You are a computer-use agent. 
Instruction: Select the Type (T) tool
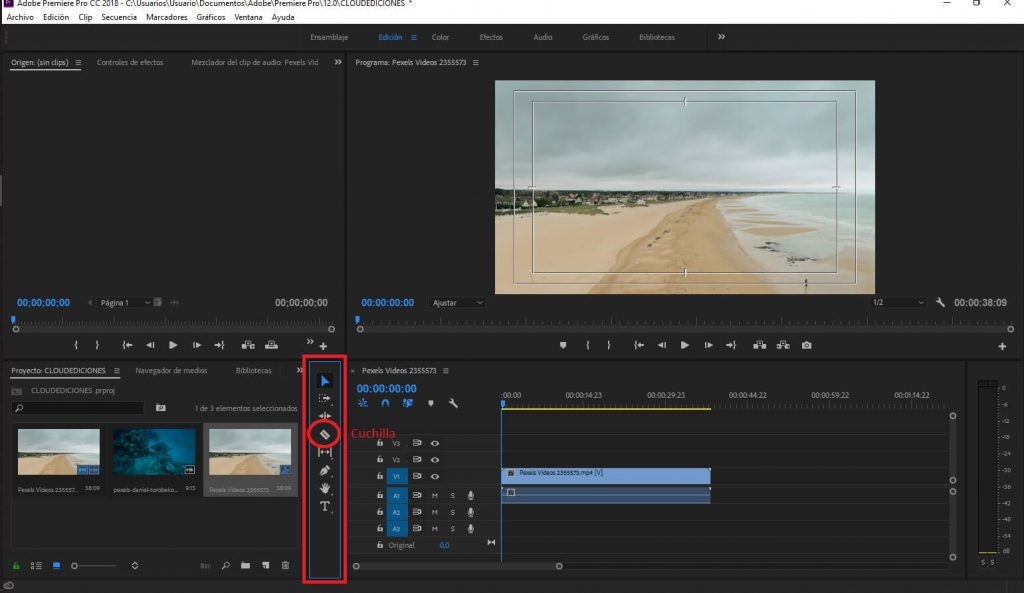pyautogui.click(x=325, y=507)
